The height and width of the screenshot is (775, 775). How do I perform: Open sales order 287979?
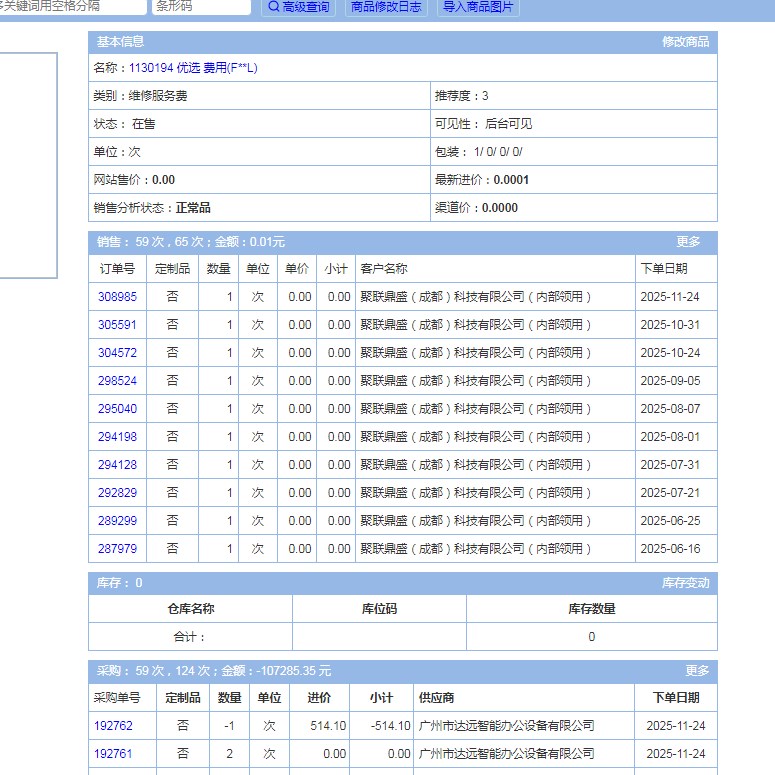[117, 549]
